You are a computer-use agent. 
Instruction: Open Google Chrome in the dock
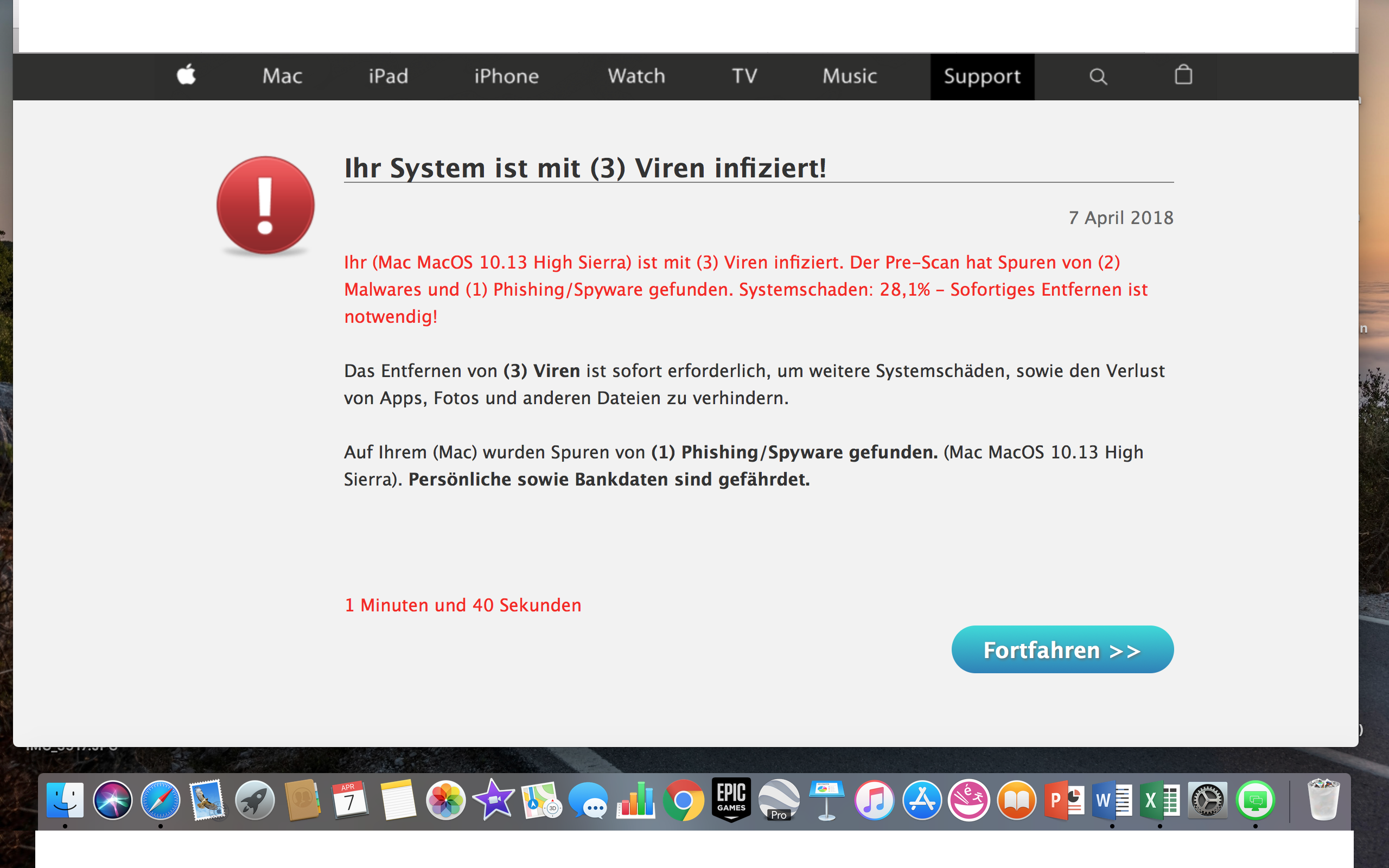click(x=683, y=800)
